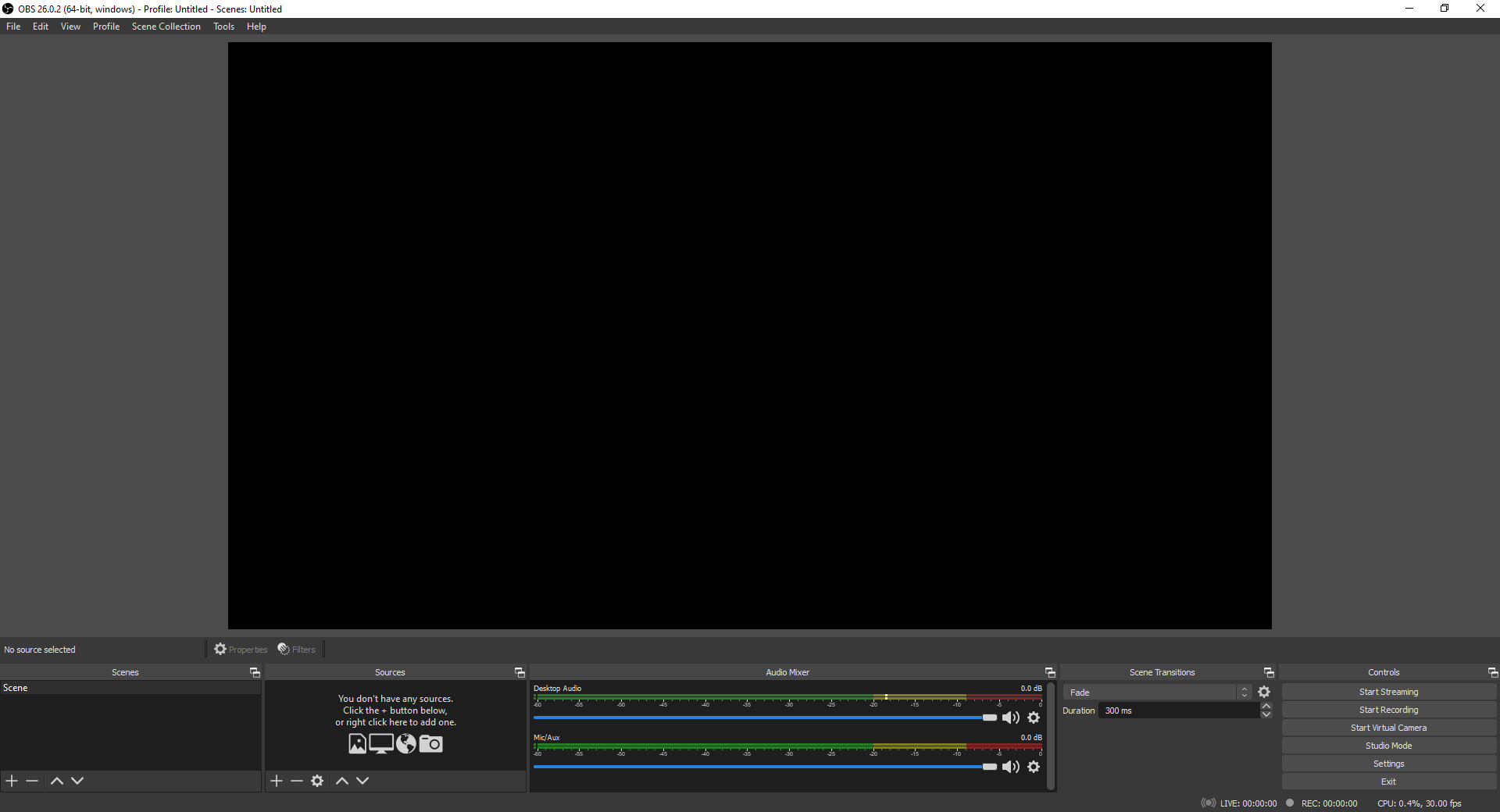Pop out the Audio Mixer panel
This screenshot has width=1500, height=812.
pos(1050,672)
